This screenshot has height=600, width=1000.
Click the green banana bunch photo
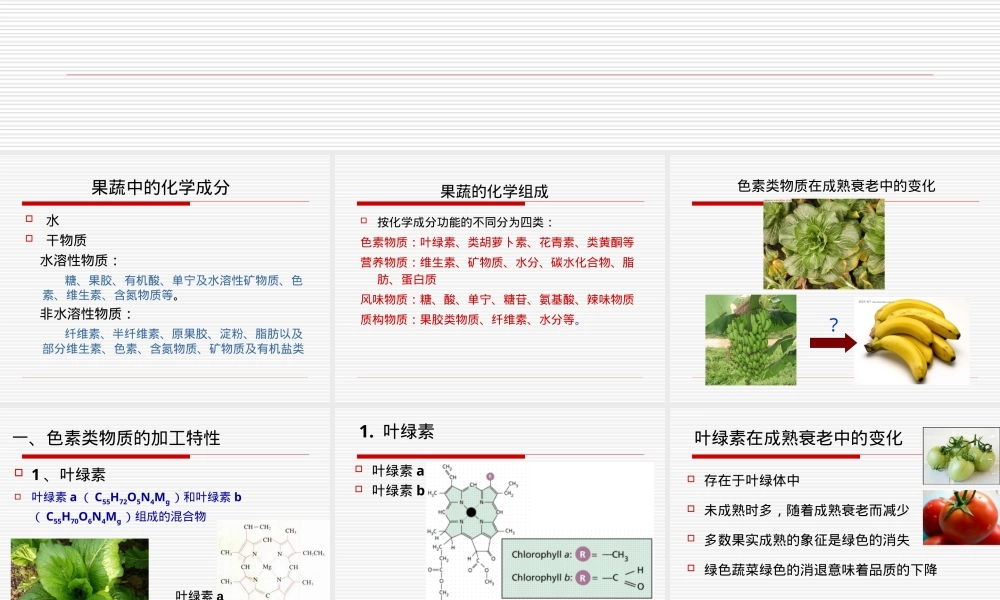(750, 339)
